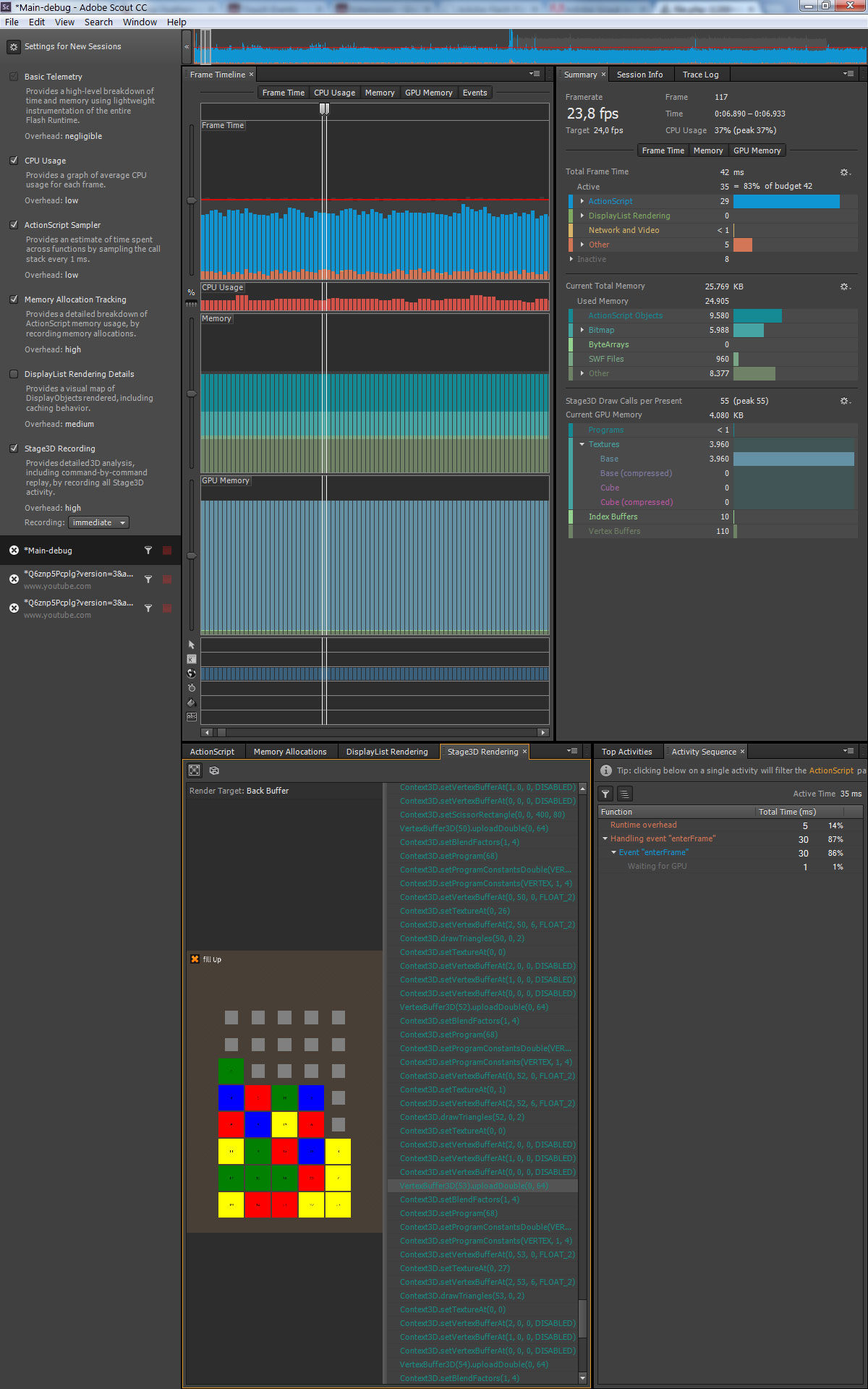This screenshot has height=1389, width=868.
Task: Enable DisplayList Rendering Details checkbox
Action: point(14,374)
